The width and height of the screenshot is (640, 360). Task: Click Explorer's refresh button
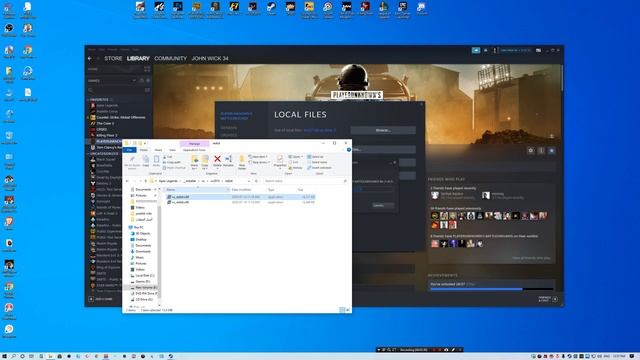(x=256, y=181)
